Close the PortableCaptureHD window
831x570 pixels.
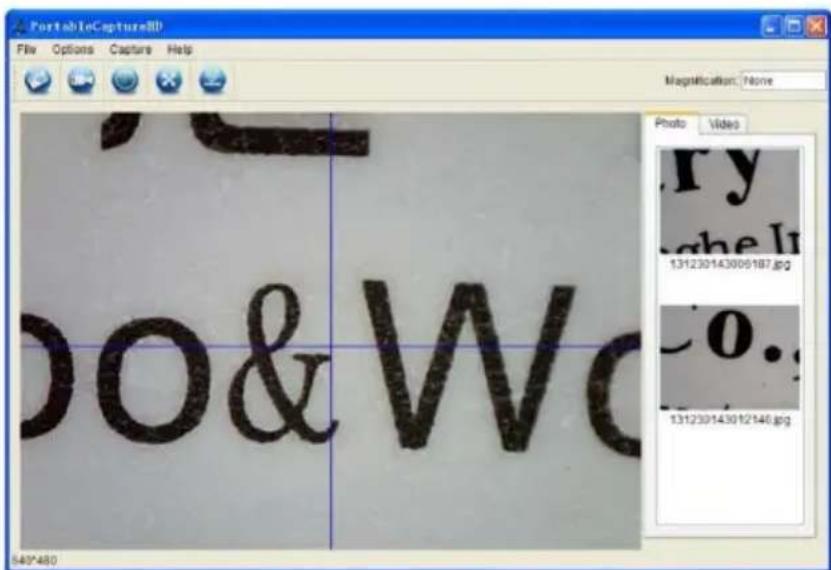coord(816,26)
